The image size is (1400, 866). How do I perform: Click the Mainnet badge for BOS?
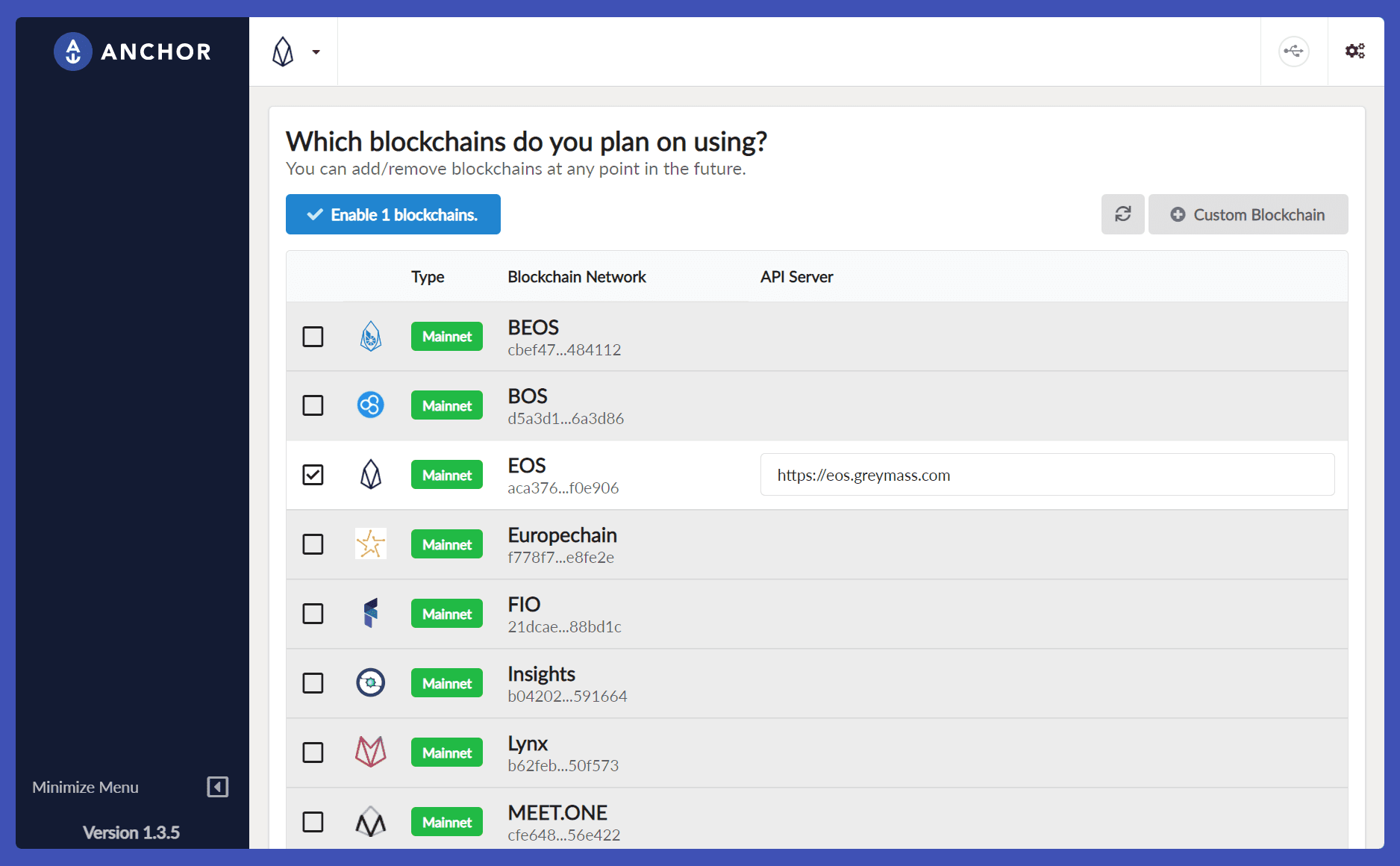[x=447, y=405]
